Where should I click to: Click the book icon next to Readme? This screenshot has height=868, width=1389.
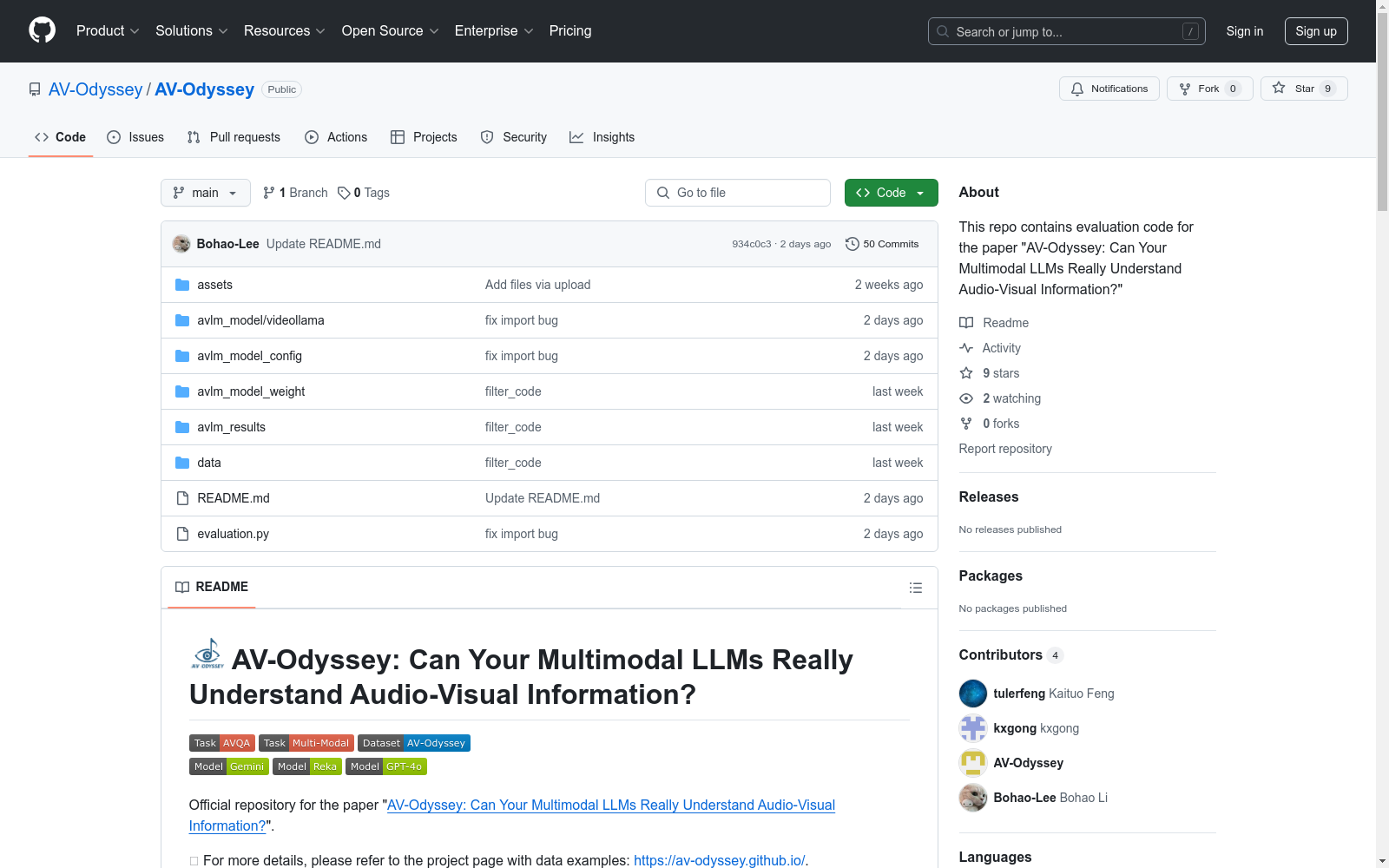(x=966, y=323)
